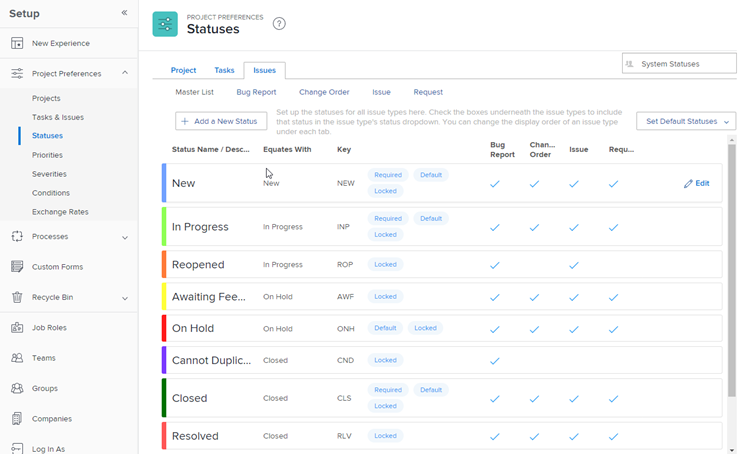Toggle Change Order checkmark for On Hold status
Viewport: 750px width, 454px height.
click(534, 328)
